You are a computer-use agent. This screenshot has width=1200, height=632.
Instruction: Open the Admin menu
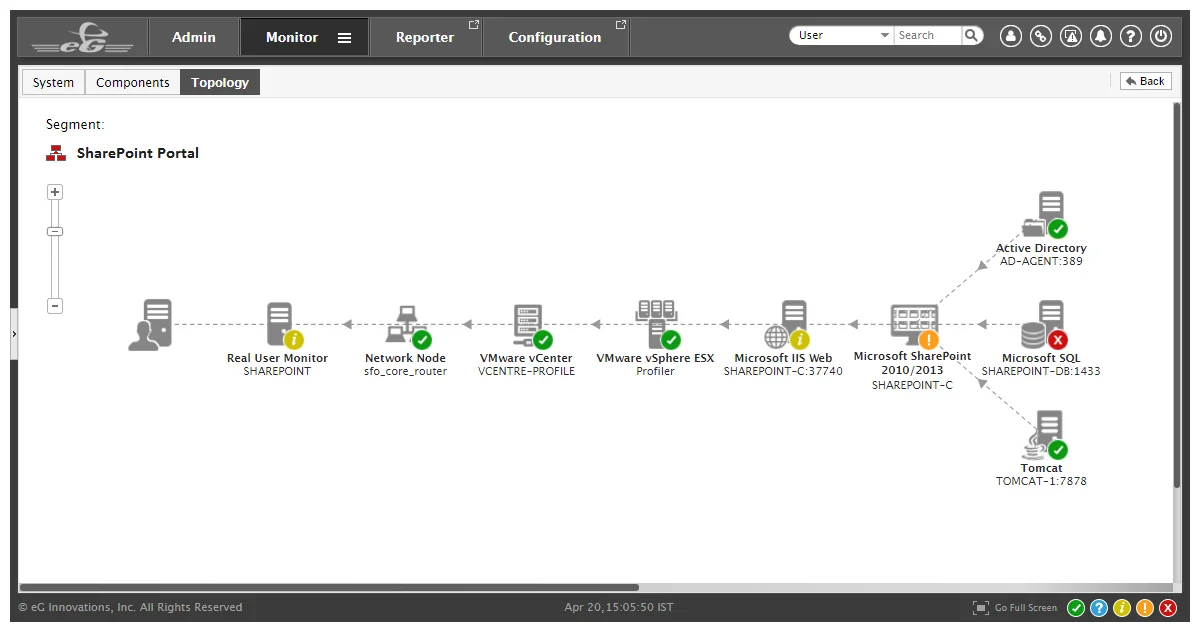tap(194, 37)
